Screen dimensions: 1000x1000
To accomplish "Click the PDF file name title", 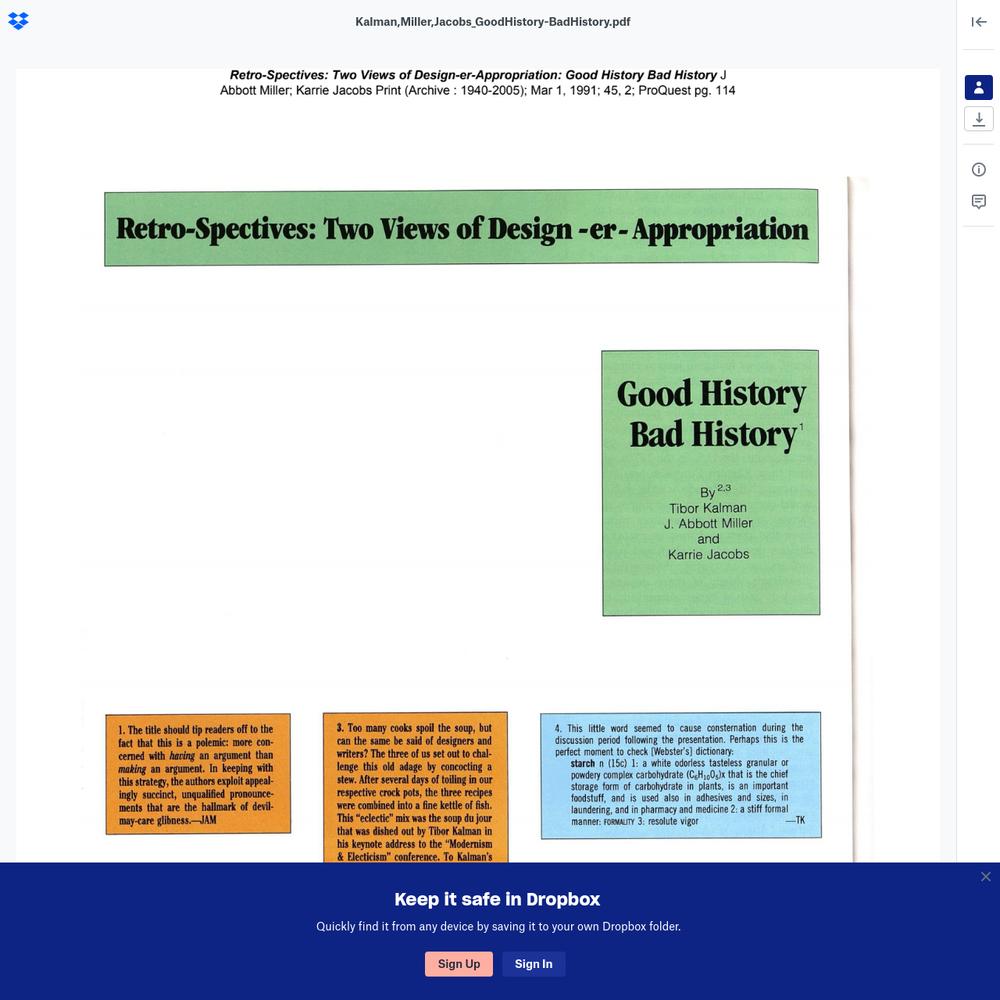I will point(492,22).
